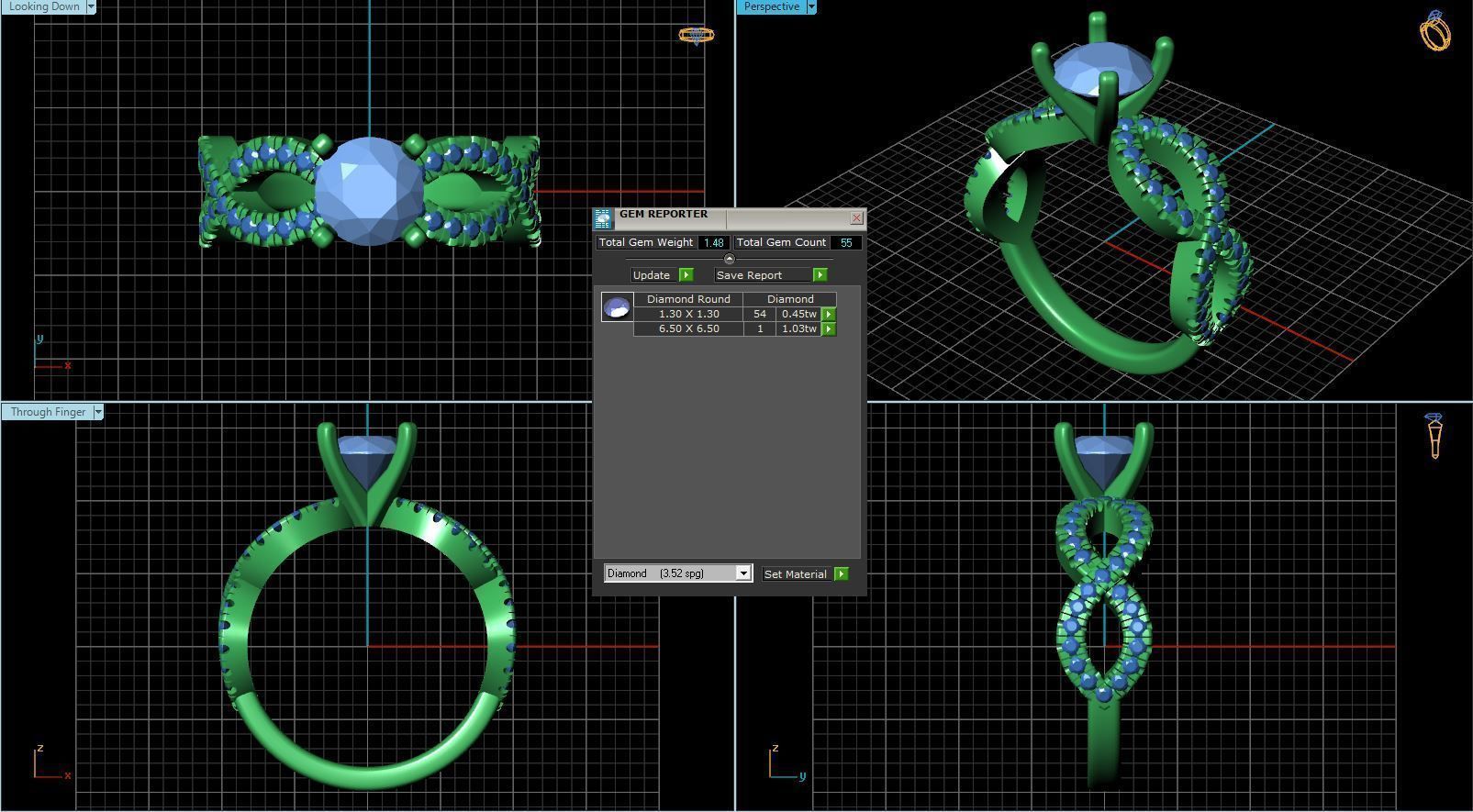
Task: Click the 0.45tw weight cell
Action: (x=799, y=314)
